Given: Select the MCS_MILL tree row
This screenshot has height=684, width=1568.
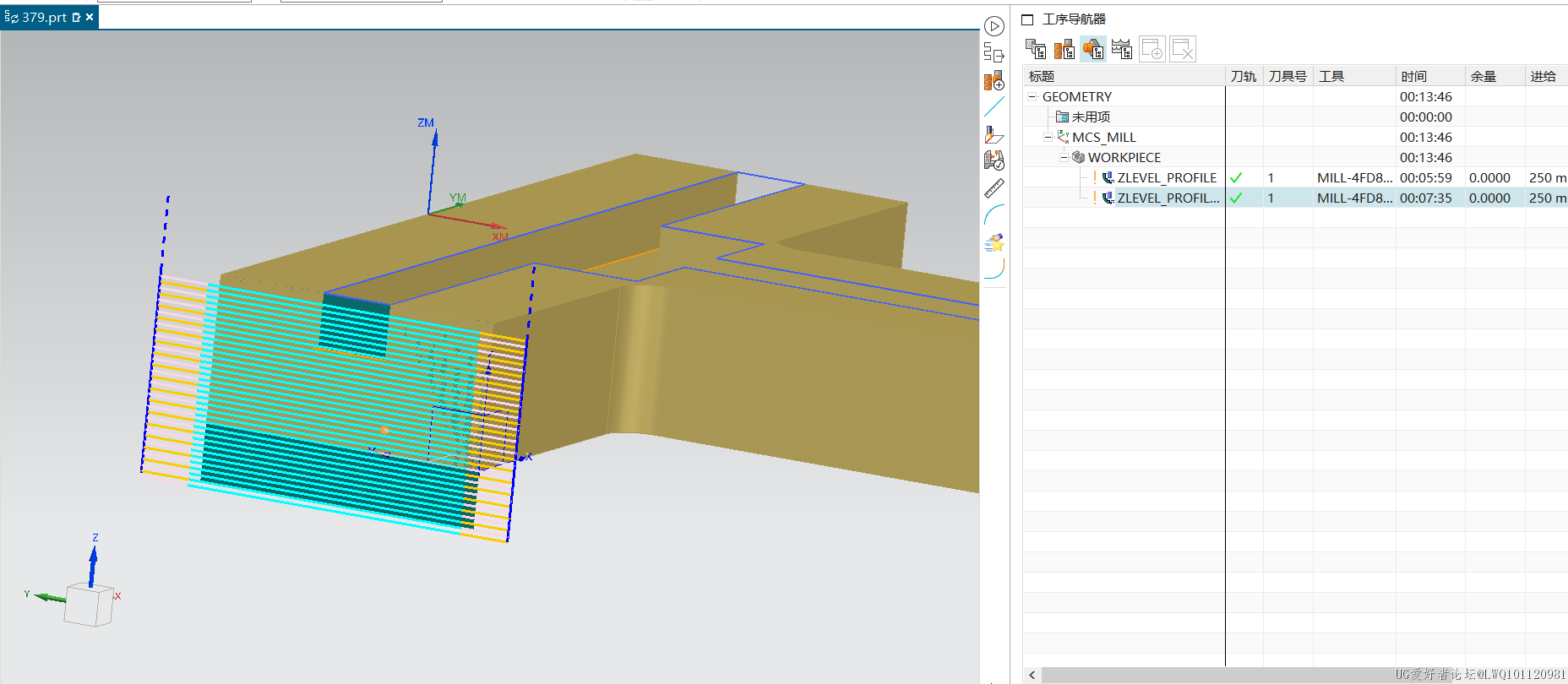Looking at the screenshot, I should click(x=1295, y=137).
